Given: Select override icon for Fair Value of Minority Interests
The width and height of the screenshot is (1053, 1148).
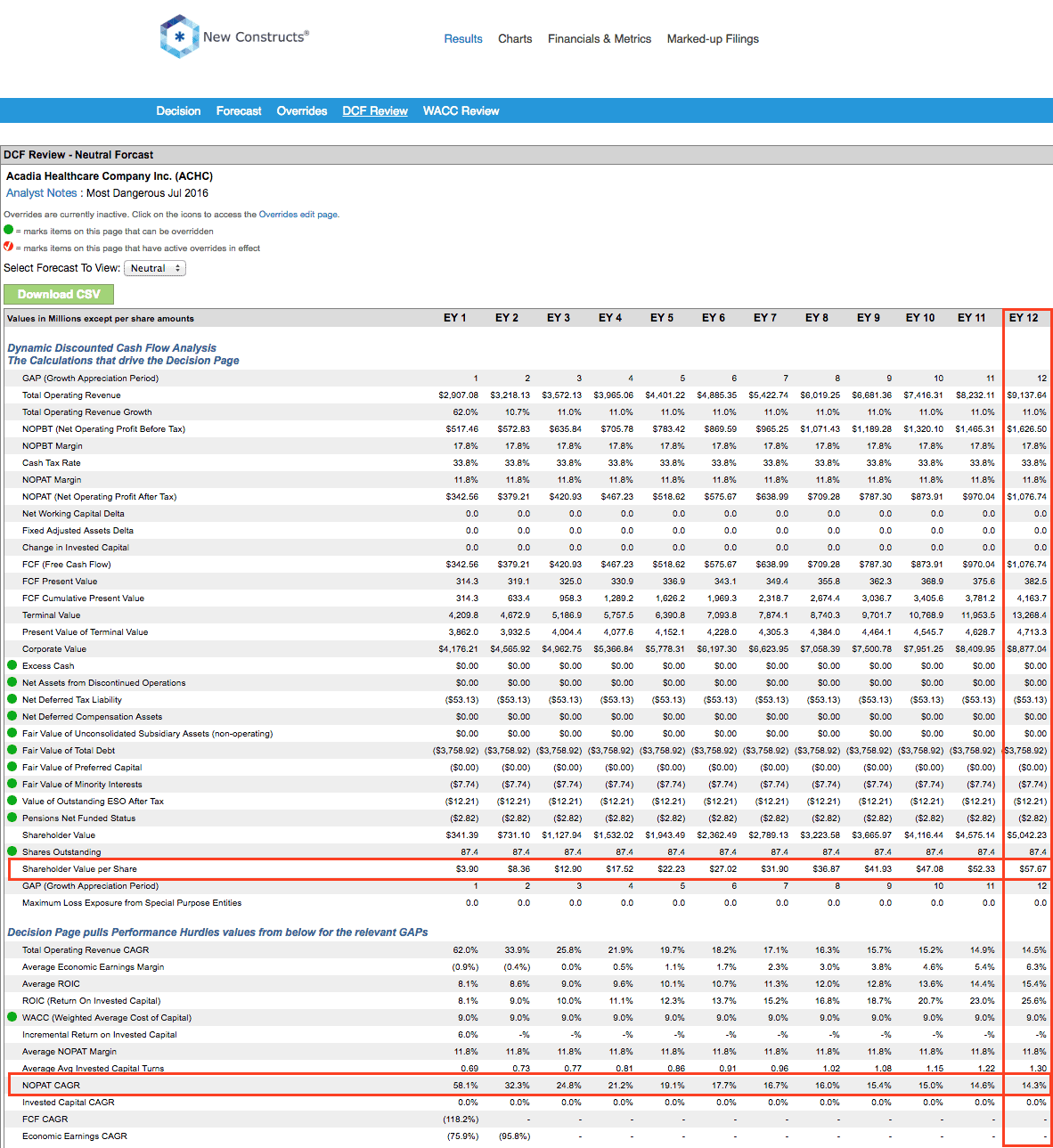Looking at the screenshot, I should tap(12, 784).
